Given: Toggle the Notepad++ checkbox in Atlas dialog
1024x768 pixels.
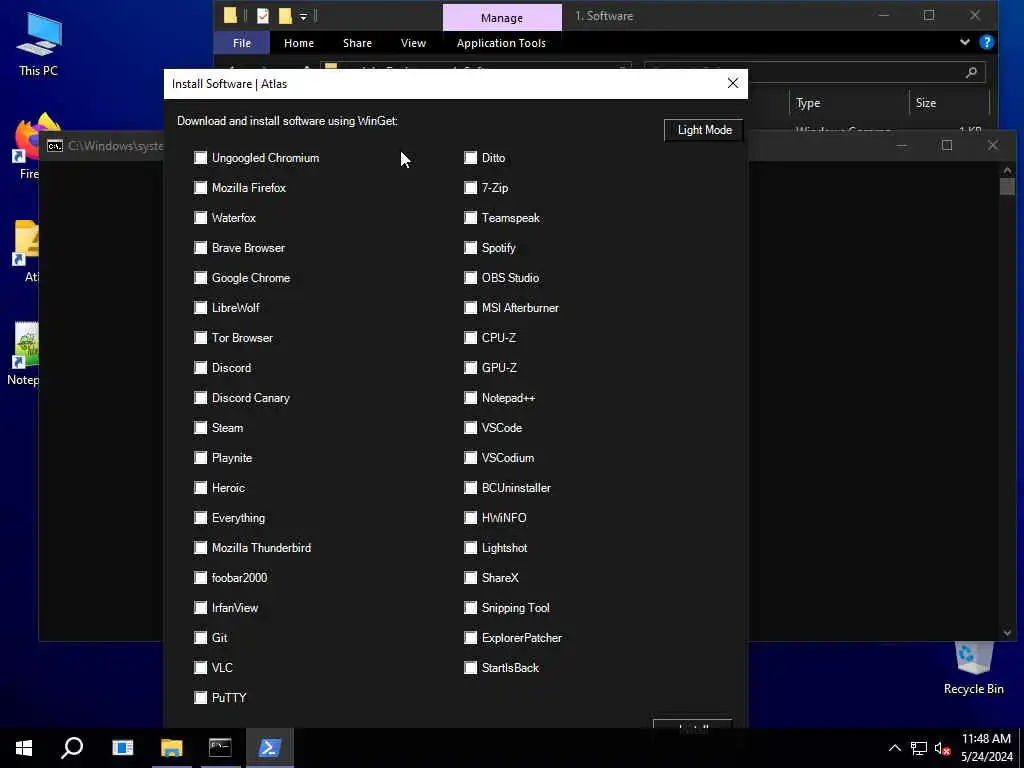Looking at the screenshot, I should click(x=470, y=398).
